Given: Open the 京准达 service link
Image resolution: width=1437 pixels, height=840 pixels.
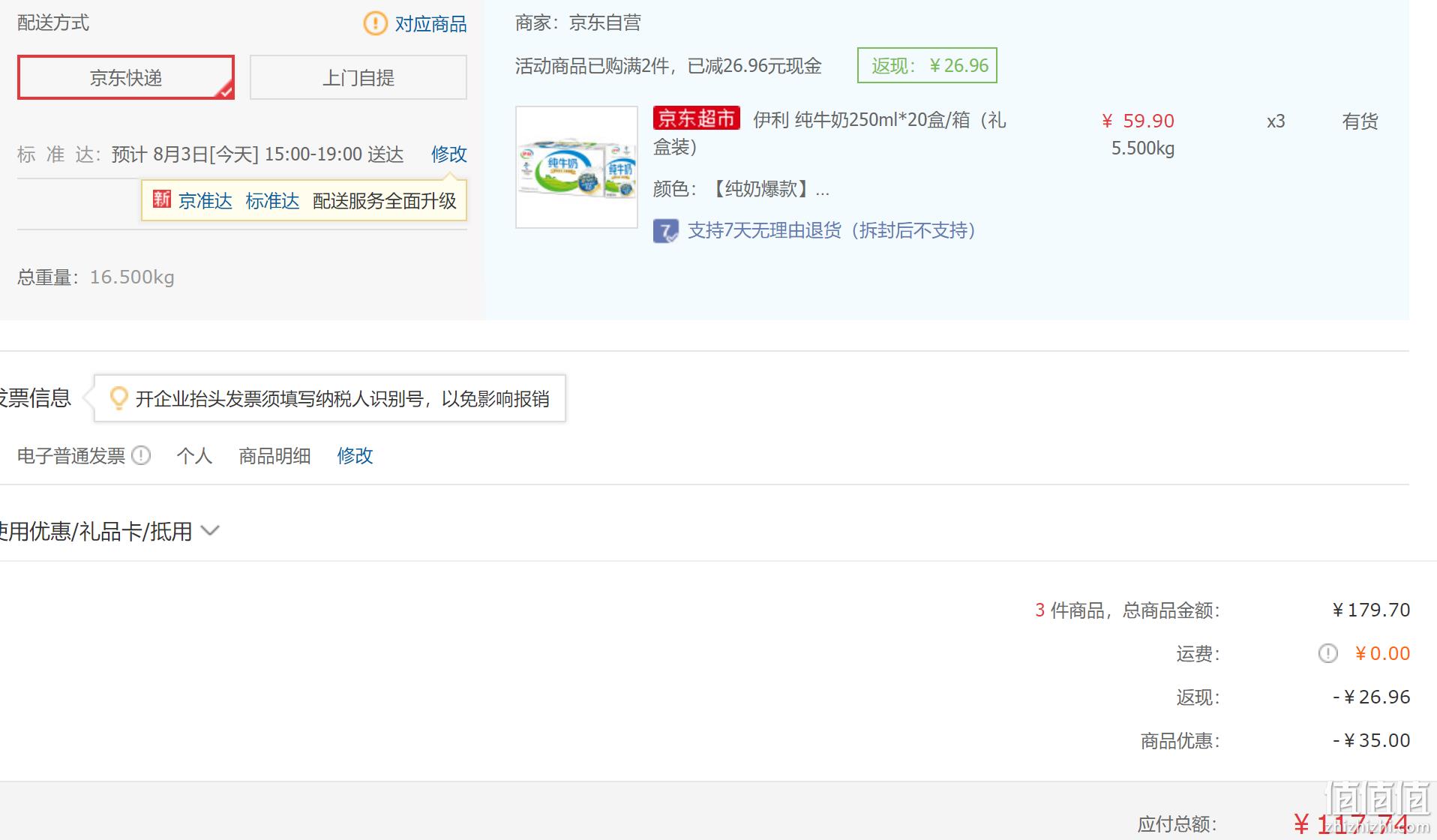Looking at the screenshot, I should click(x=205, y=200).
